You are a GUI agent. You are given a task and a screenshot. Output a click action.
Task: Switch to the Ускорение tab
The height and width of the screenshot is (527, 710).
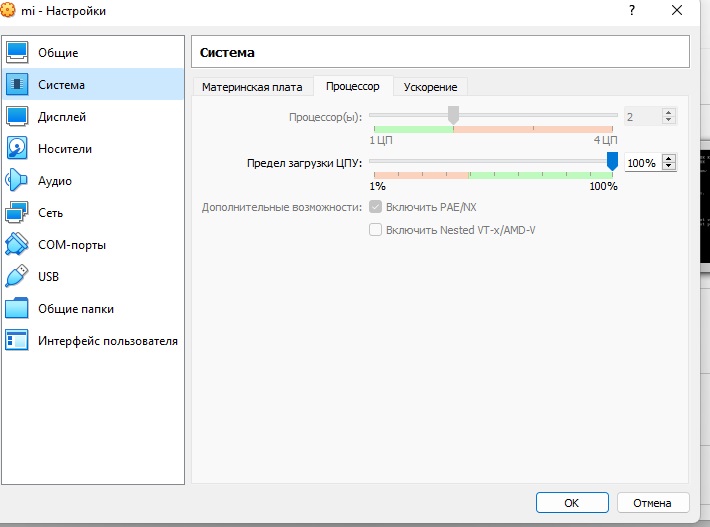tap(430, 87)
